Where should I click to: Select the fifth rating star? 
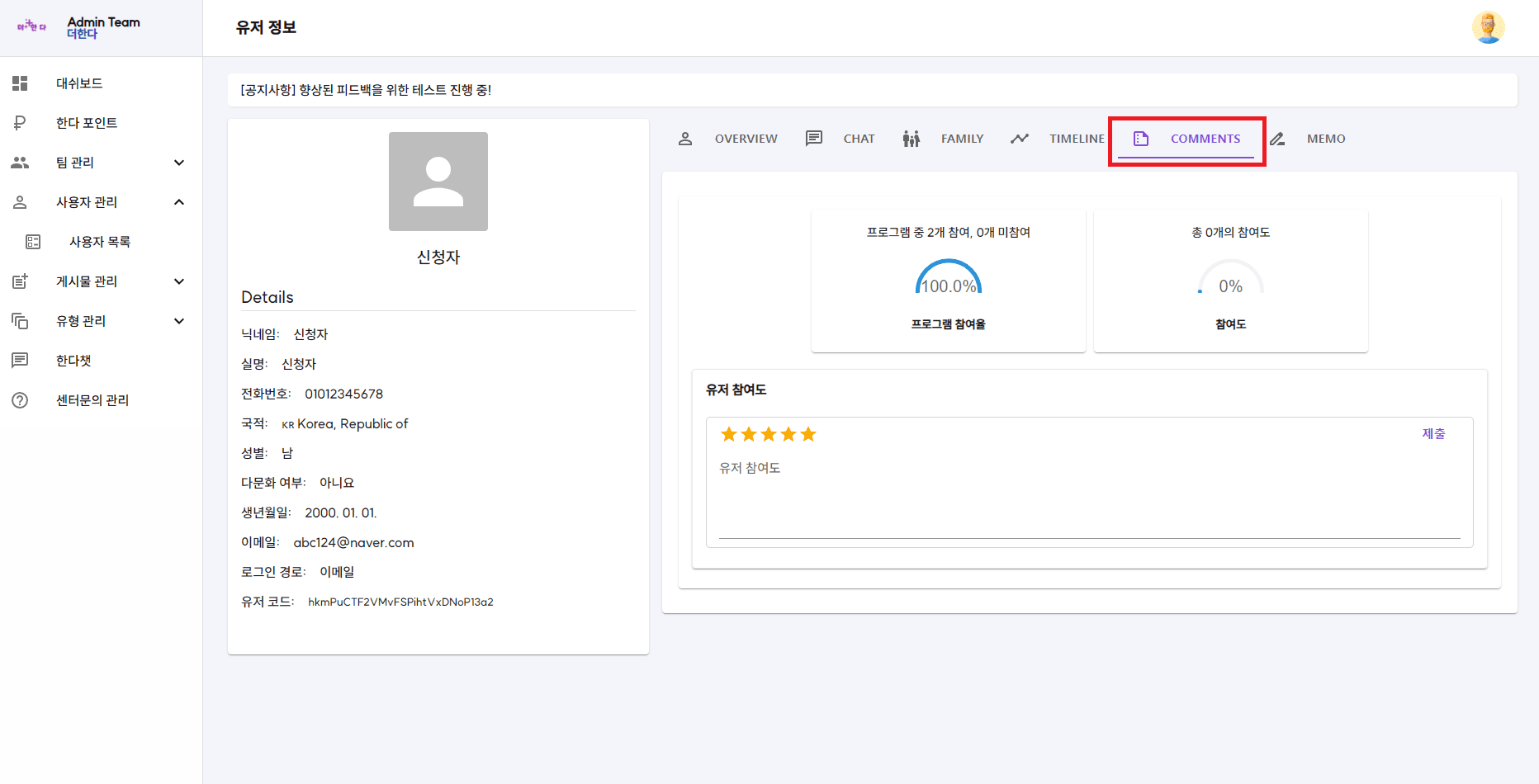click(808, 434)
